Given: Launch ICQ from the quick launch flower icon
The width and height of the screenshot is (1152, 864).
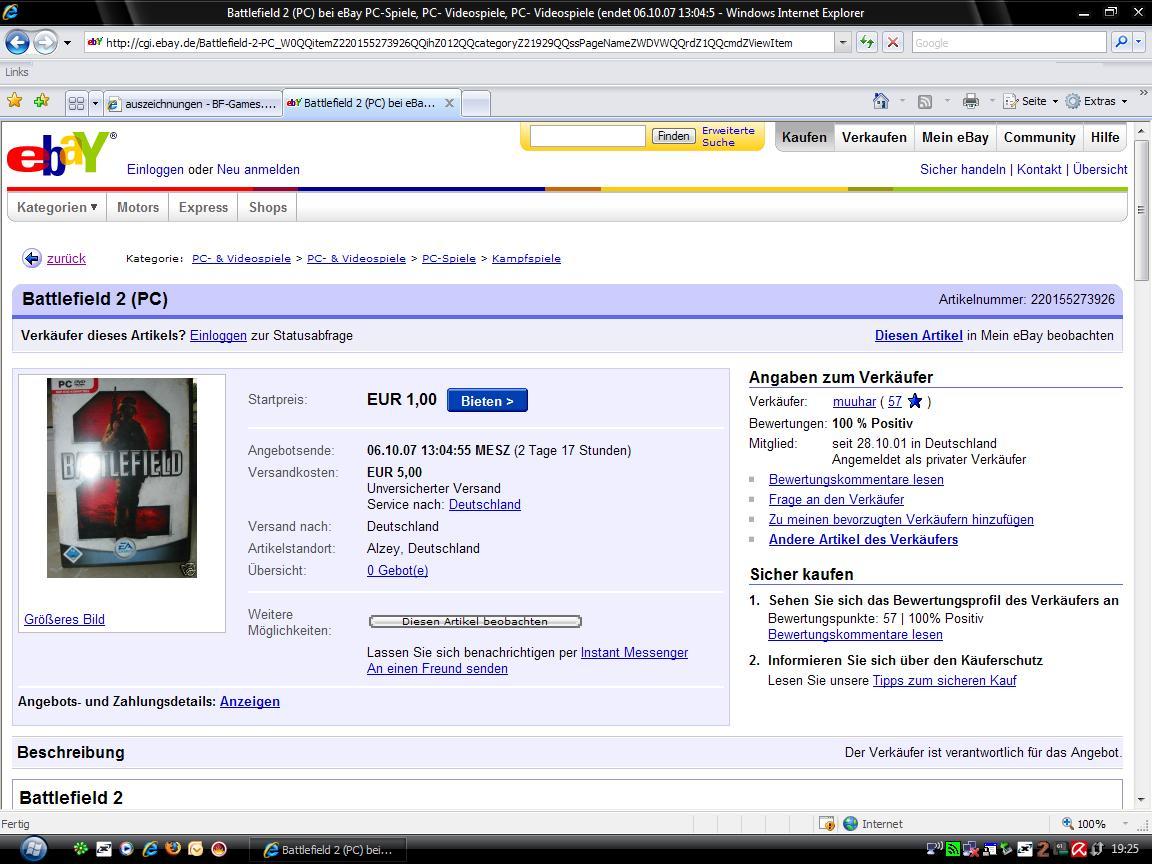Looking at the screenshot, I should 81,849.
